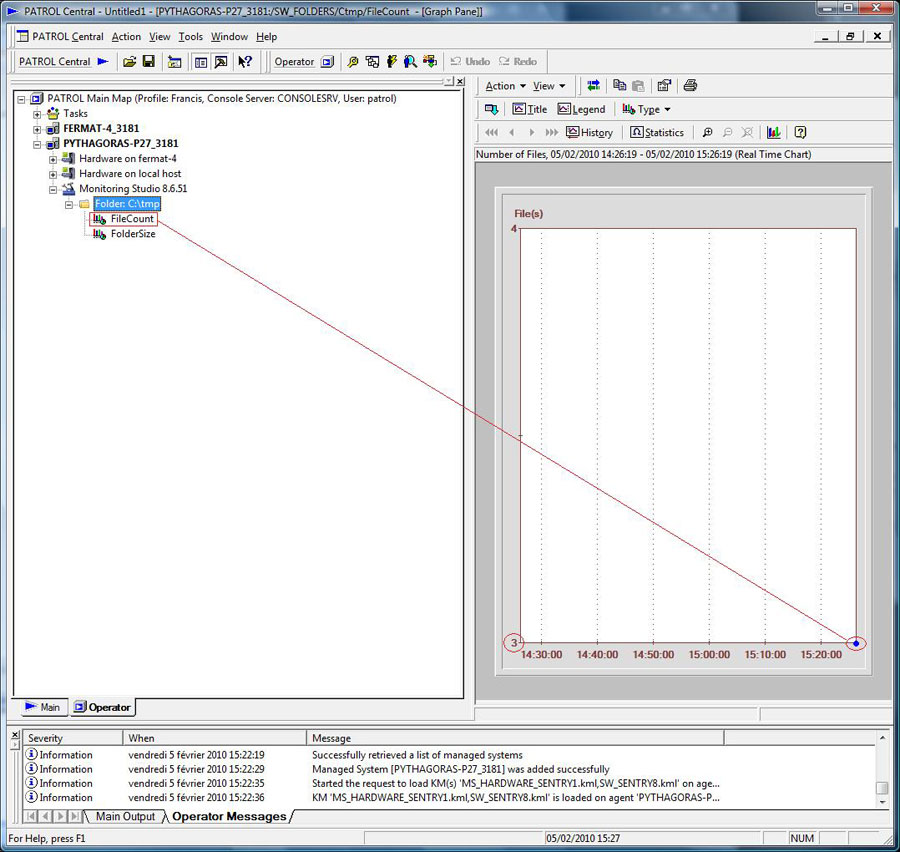
Task: Click the Print icon in graph toolbar
Action: (690, 86)
